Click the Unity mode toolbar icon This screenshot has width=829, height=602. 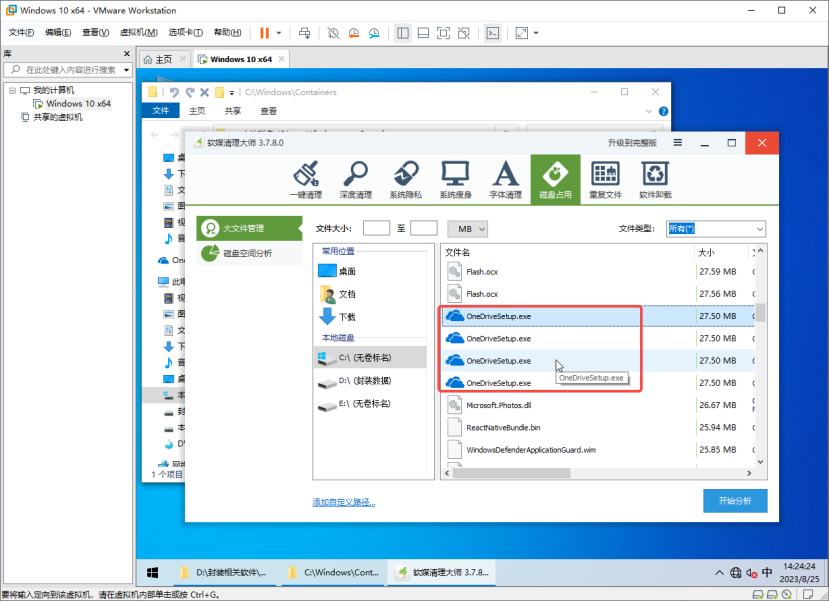coord(464,33)
